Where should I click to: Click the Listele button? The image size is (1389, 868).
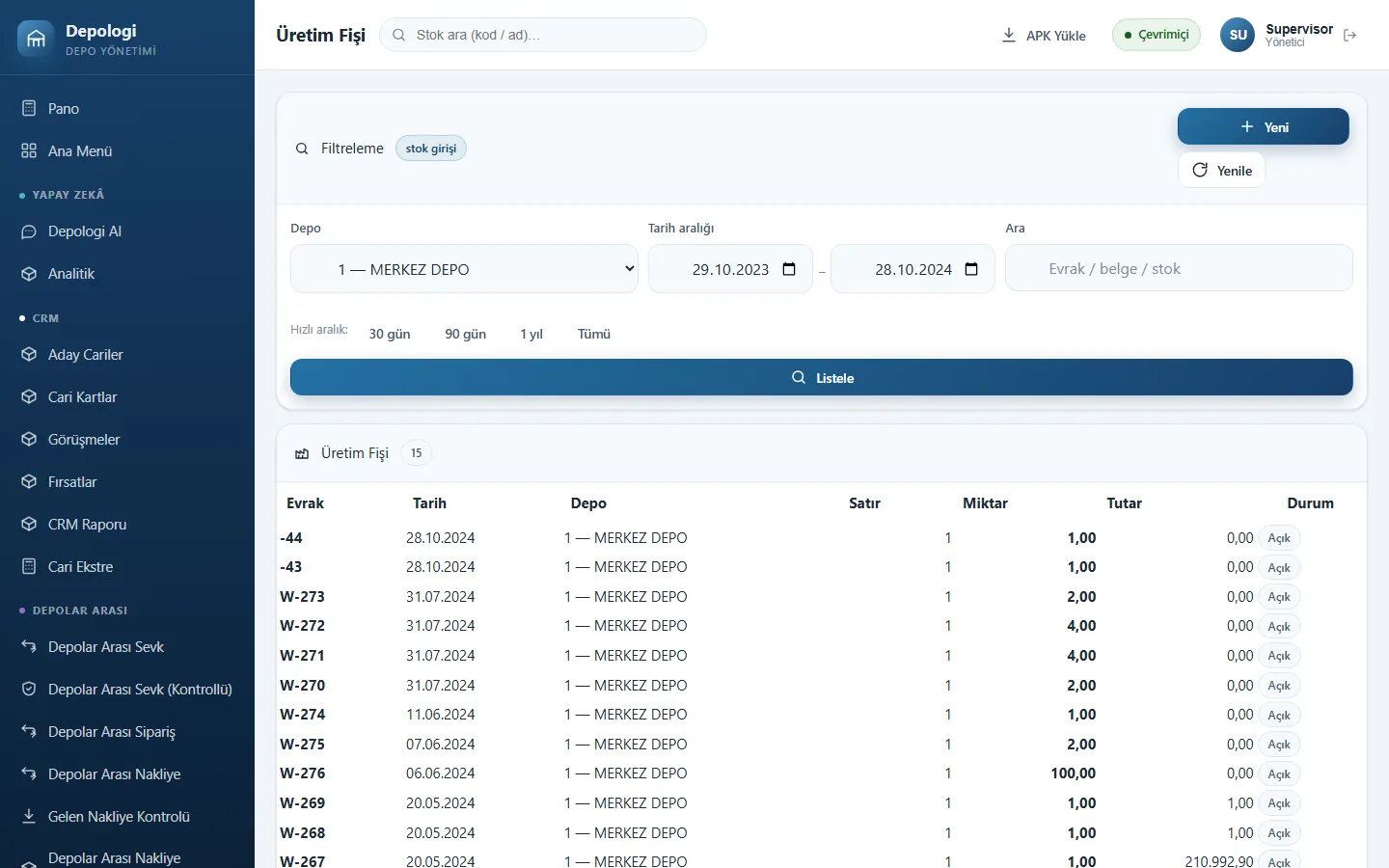click(x=822, y=377)
